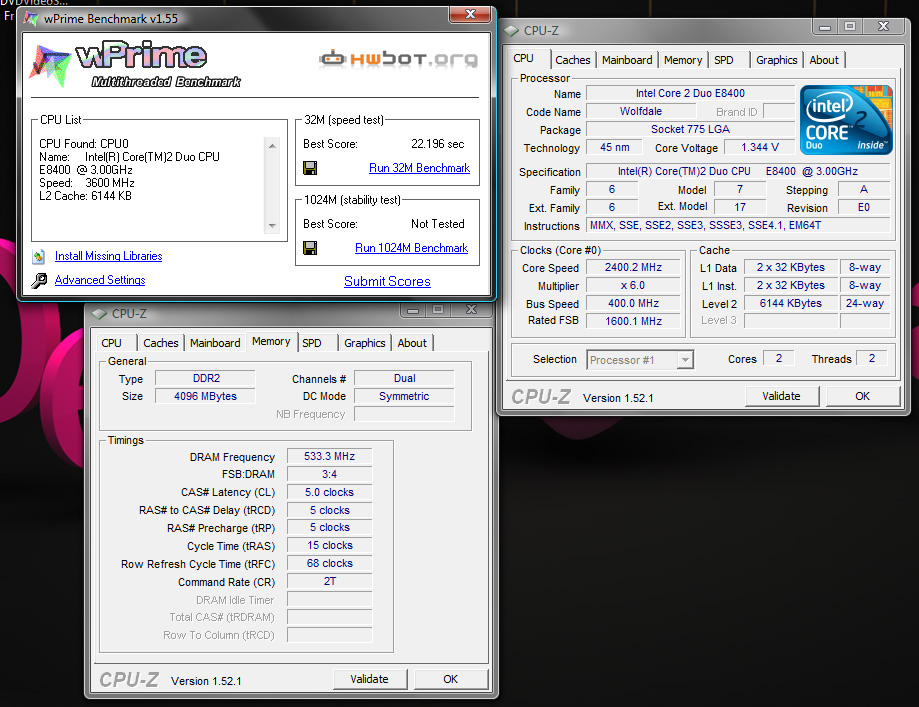
Task: Click the wPrime title bar app icon
Action: click(x=32, y=18)
